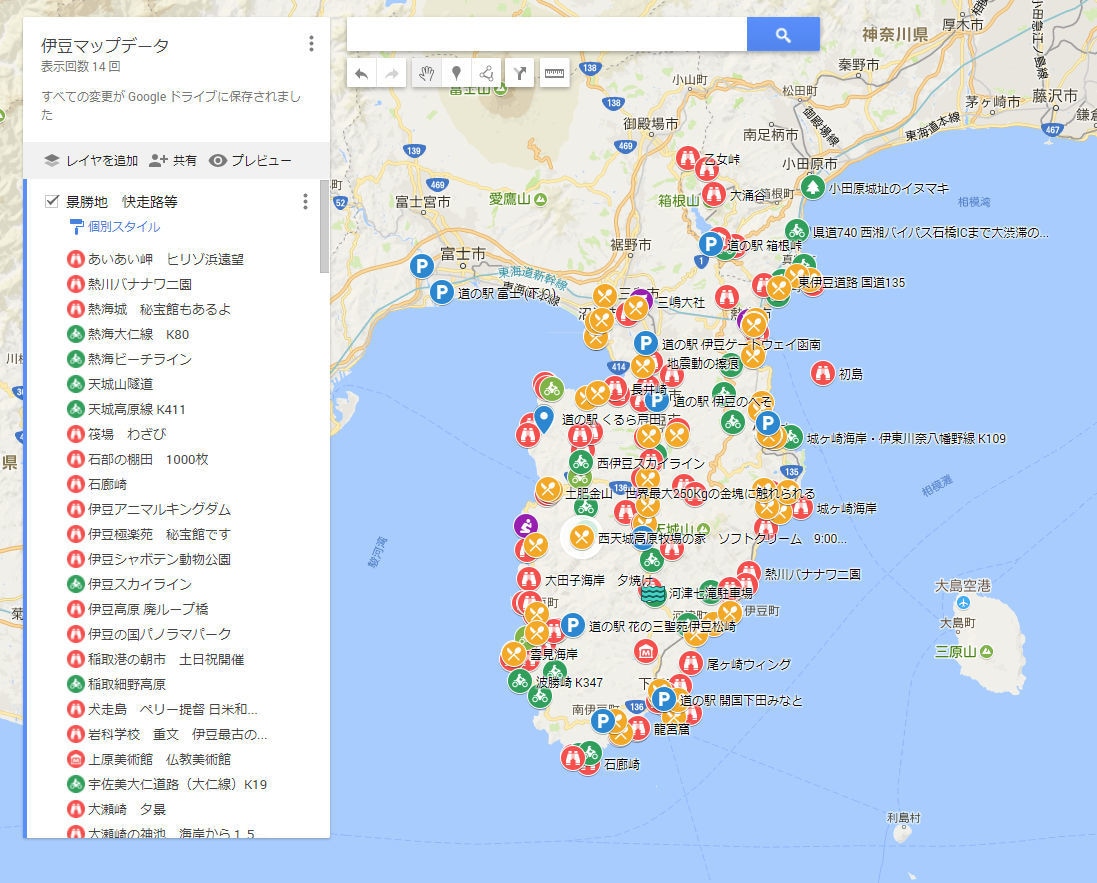The image size is (1097, 883).
Task: Click the 初島 binoculars marker on map
Action: (x=823, y=373)
